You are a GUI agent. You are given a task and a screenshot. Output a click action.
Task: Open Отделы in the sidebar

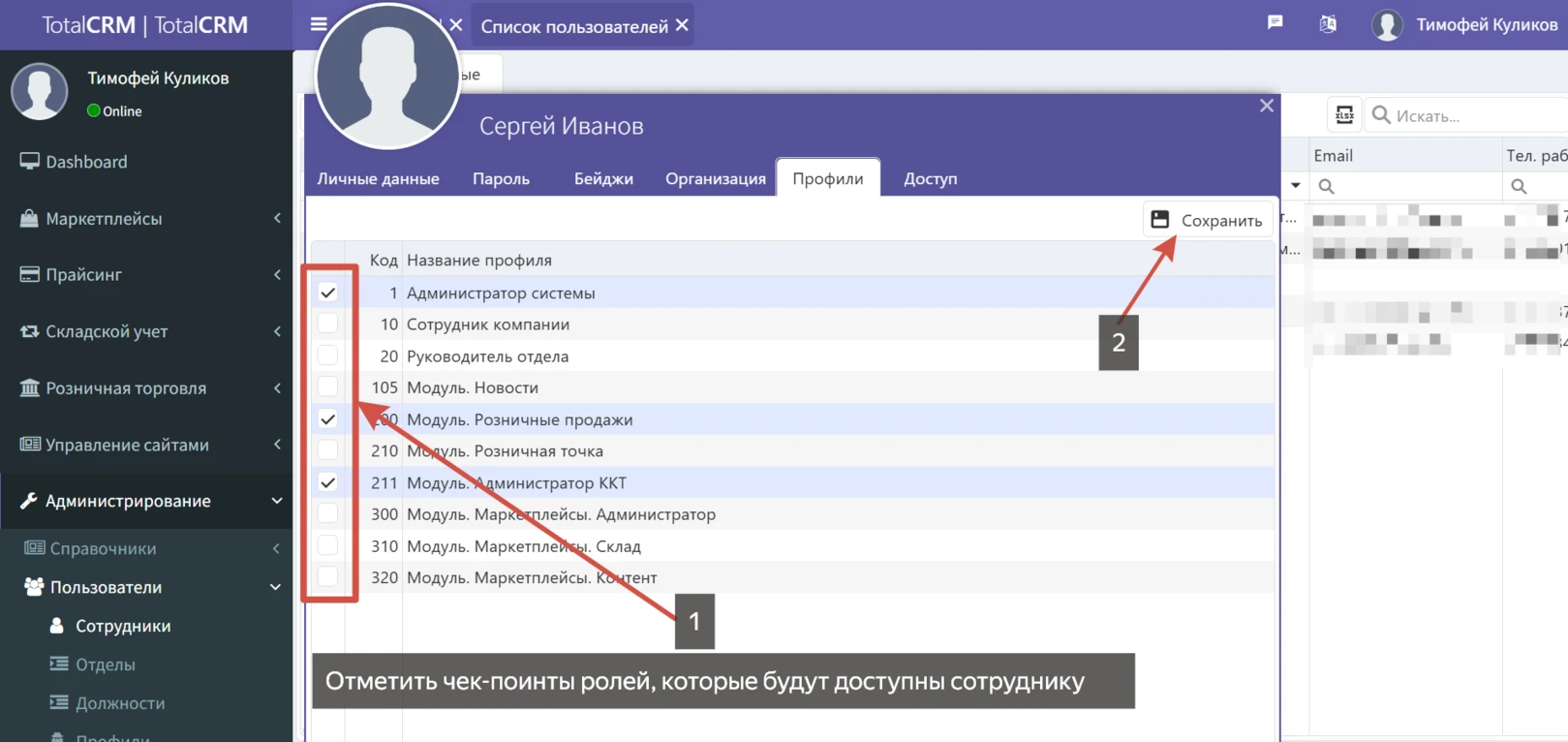[106, 665]
